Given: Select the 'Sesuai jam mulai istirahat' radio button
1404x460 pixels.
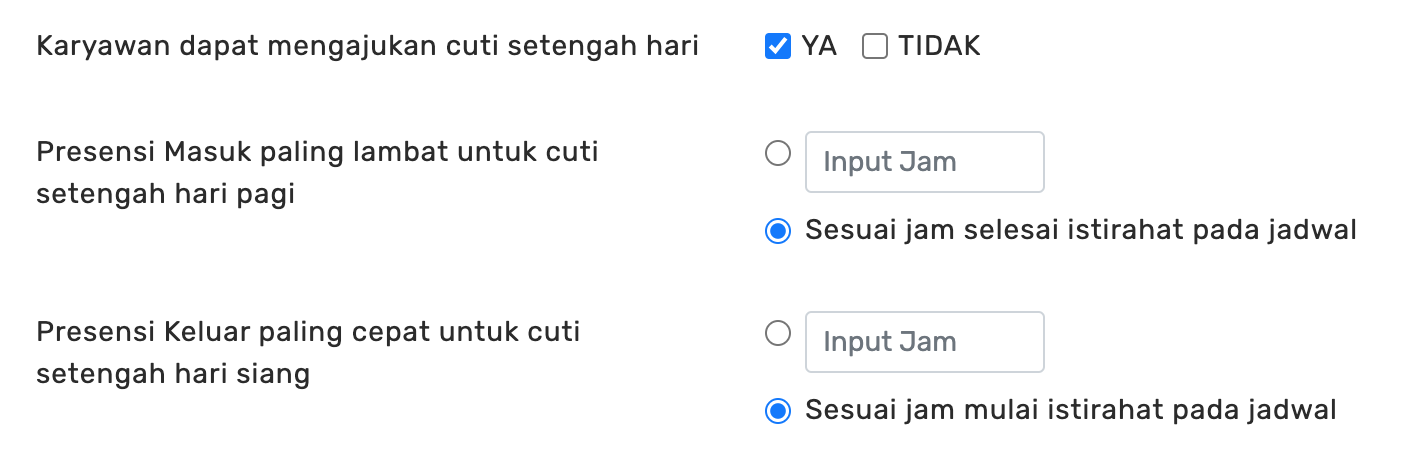Looking at the screenshot, I should point(777,411).
